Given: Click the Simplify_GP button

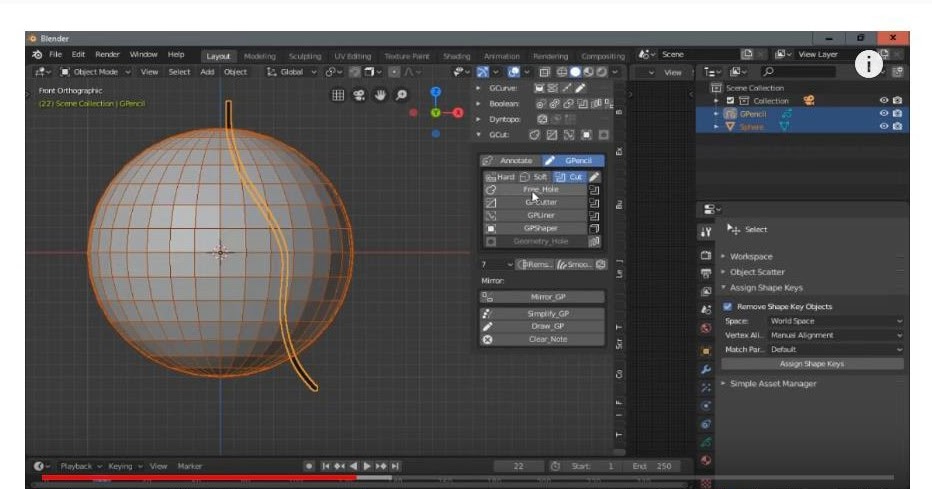Looking at the screenshot, I should (x=543, y=314).
